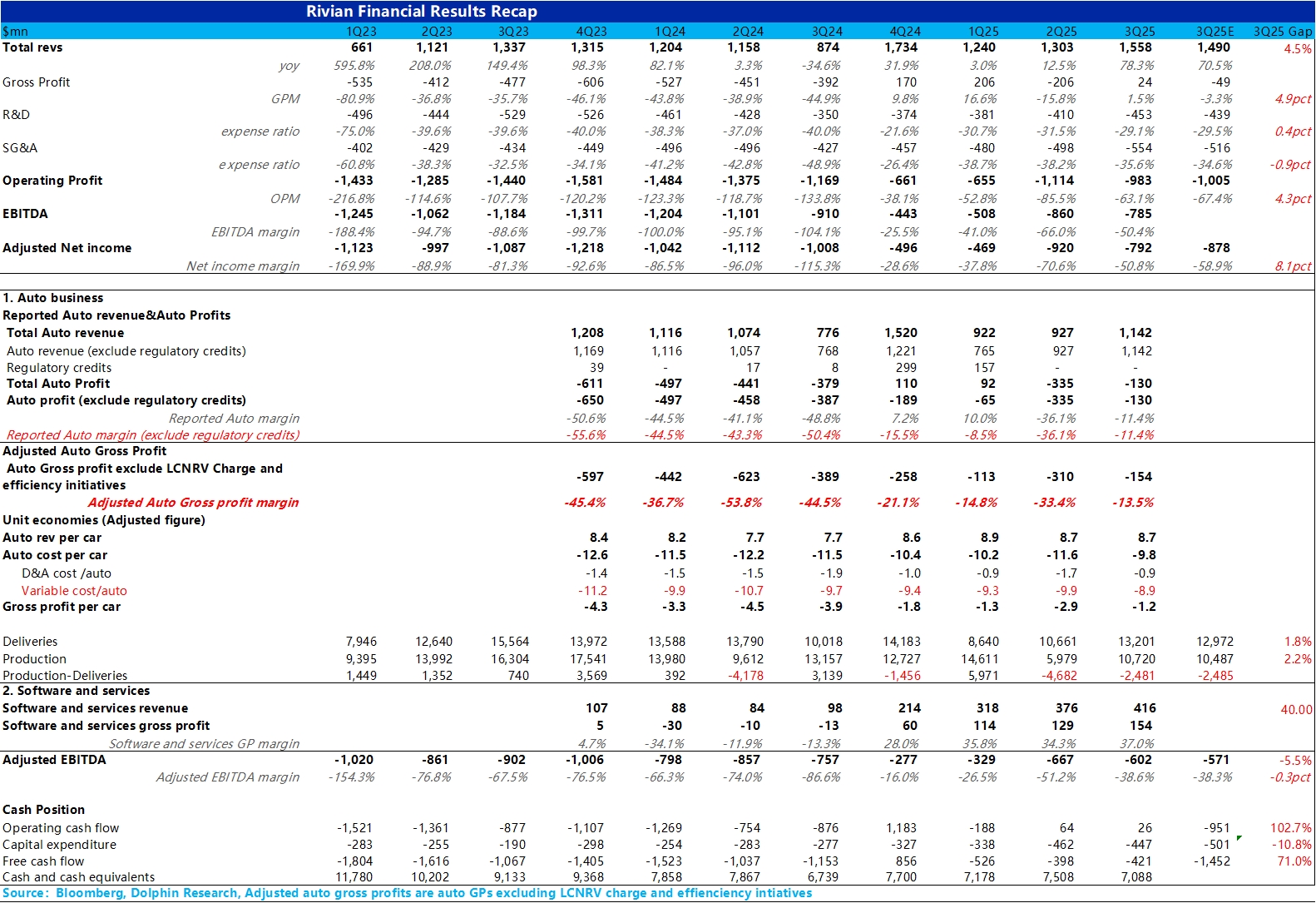
Task: Click the red Variable cost/auto label
Action: (74, 591)
